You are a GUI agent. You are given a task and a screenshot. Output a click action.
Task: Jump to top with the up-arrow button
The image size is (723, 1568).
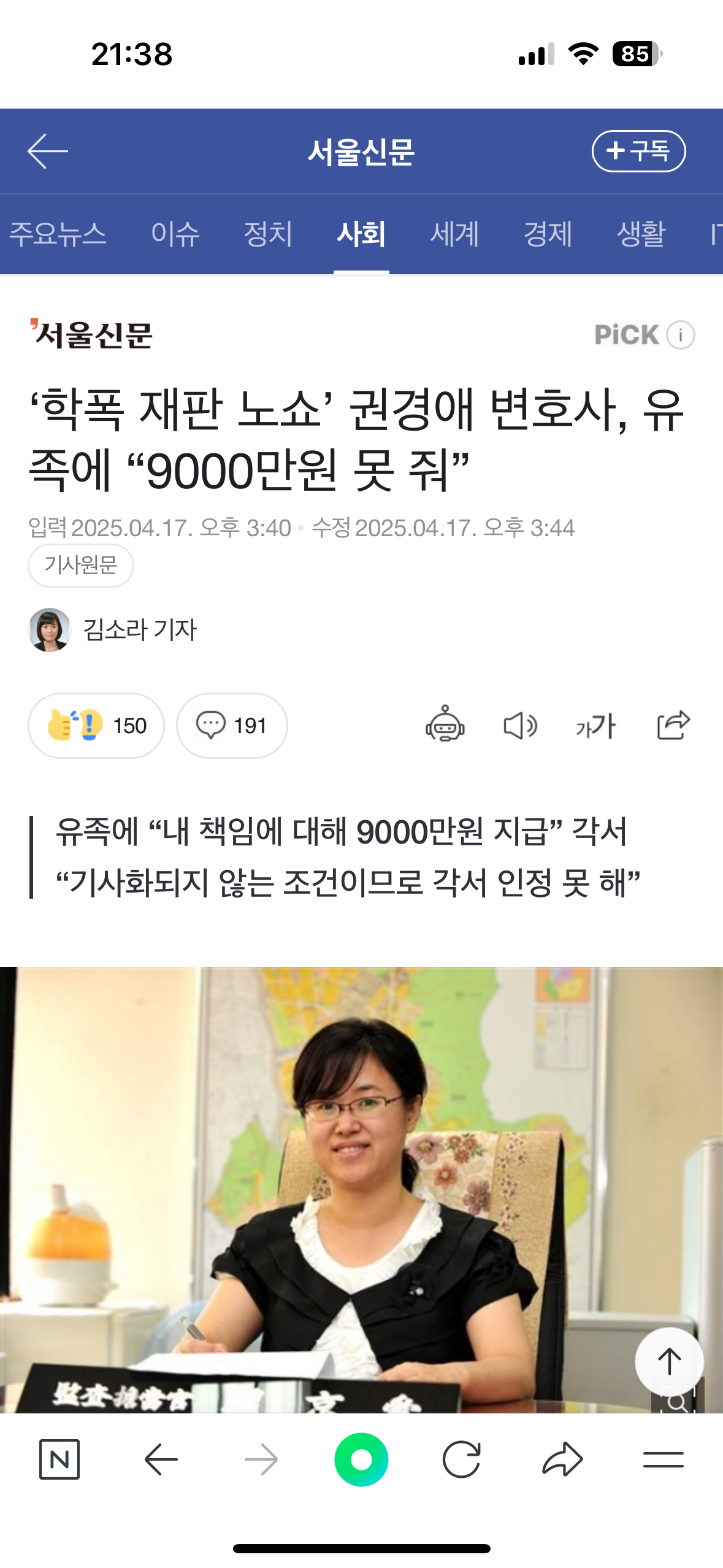point(669,1362)
